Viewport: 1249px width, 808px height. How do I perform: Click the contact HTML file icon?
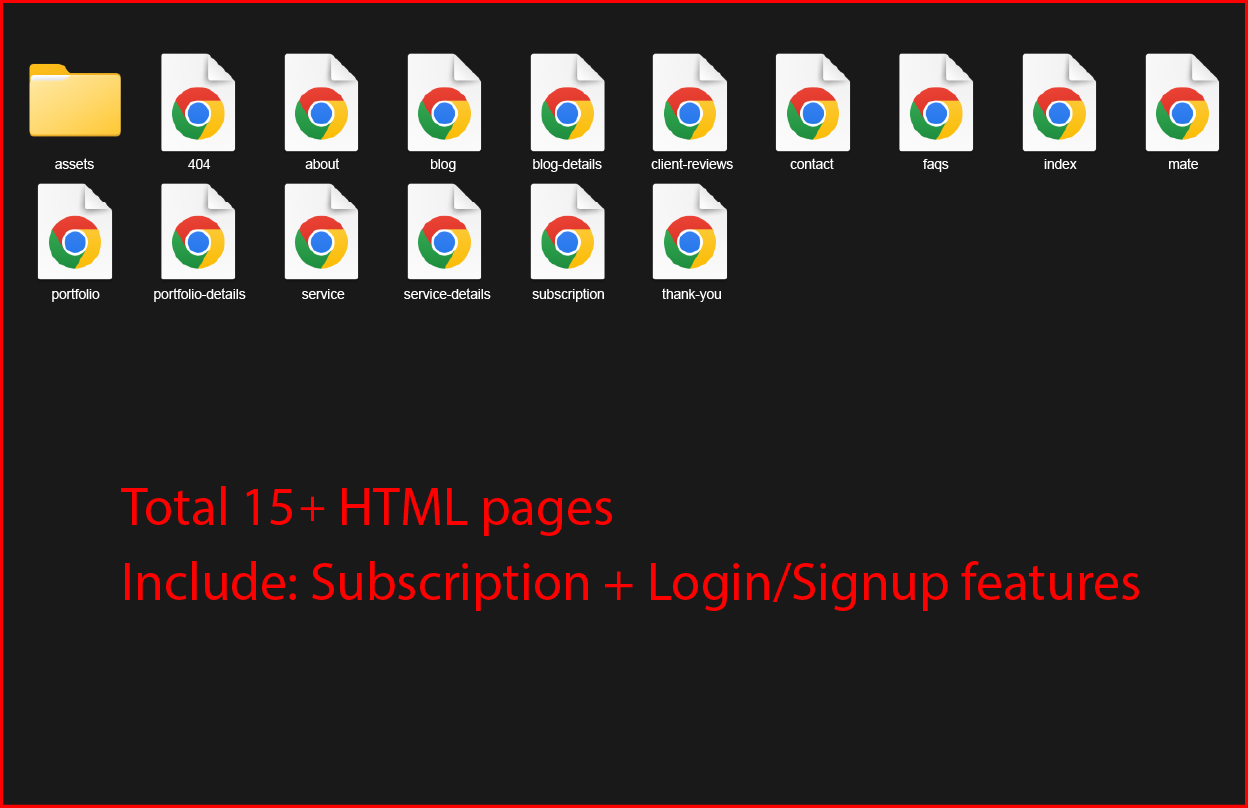pyautogui.click(x=813, y=102)
